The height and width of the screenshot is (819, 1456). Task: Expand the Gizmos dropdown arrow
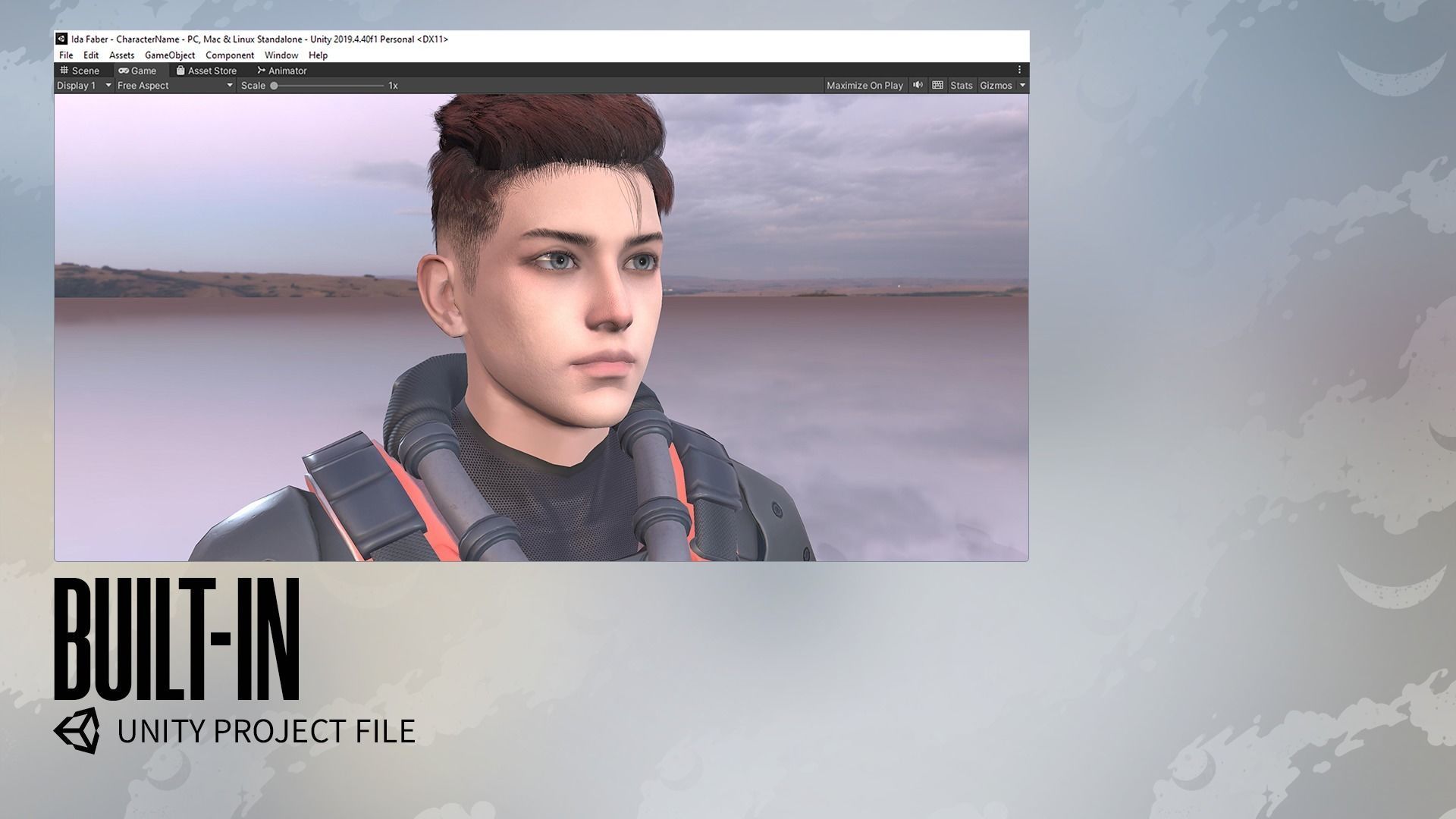(1022, 86)
